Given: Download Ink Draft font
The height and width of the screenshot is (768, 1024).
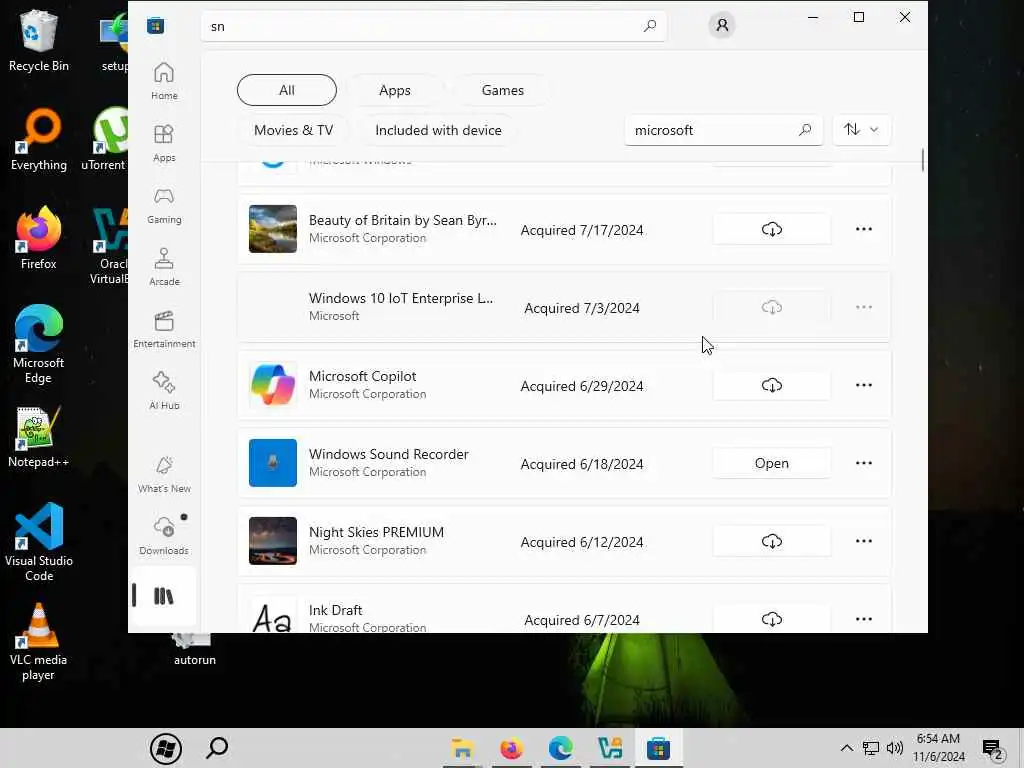Looking at the screenshot, I should 771,618.
